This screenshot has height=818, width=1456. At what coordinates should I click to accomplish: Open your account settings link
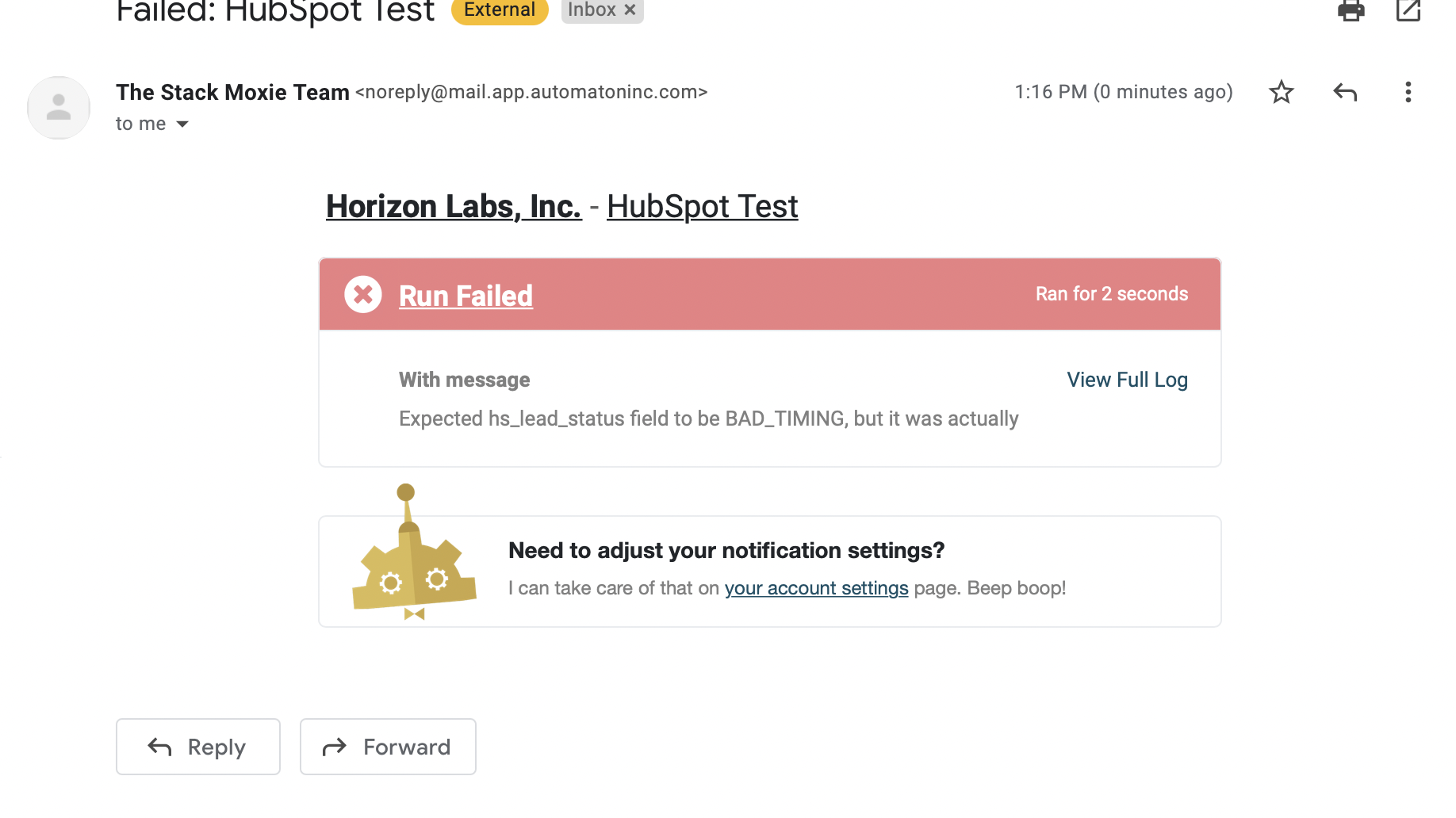coord(816,587)
